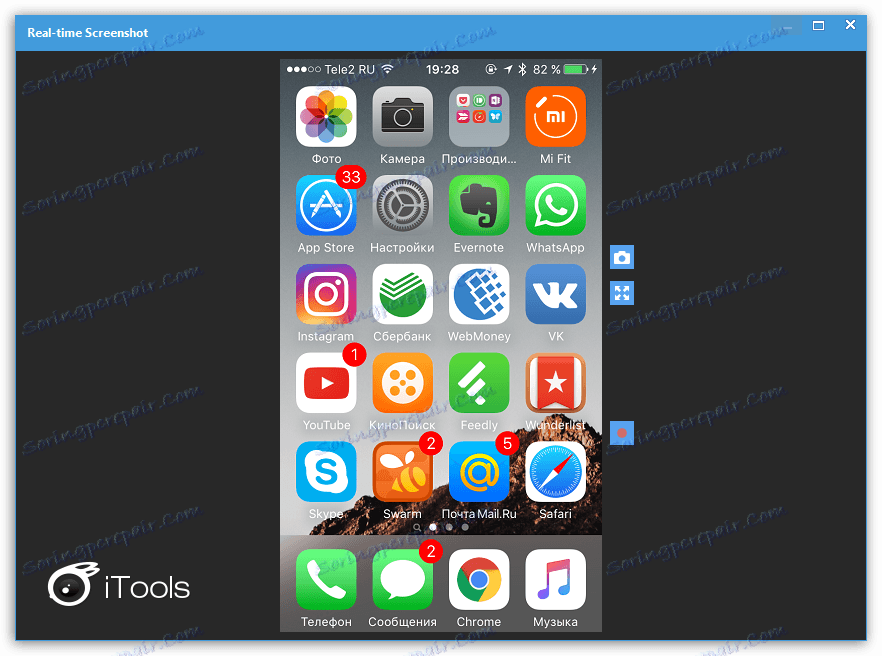This screenshot has height=656, width=882.
Task: Open the КиноПоиск app icon
Action: click(x=403, y=383)
